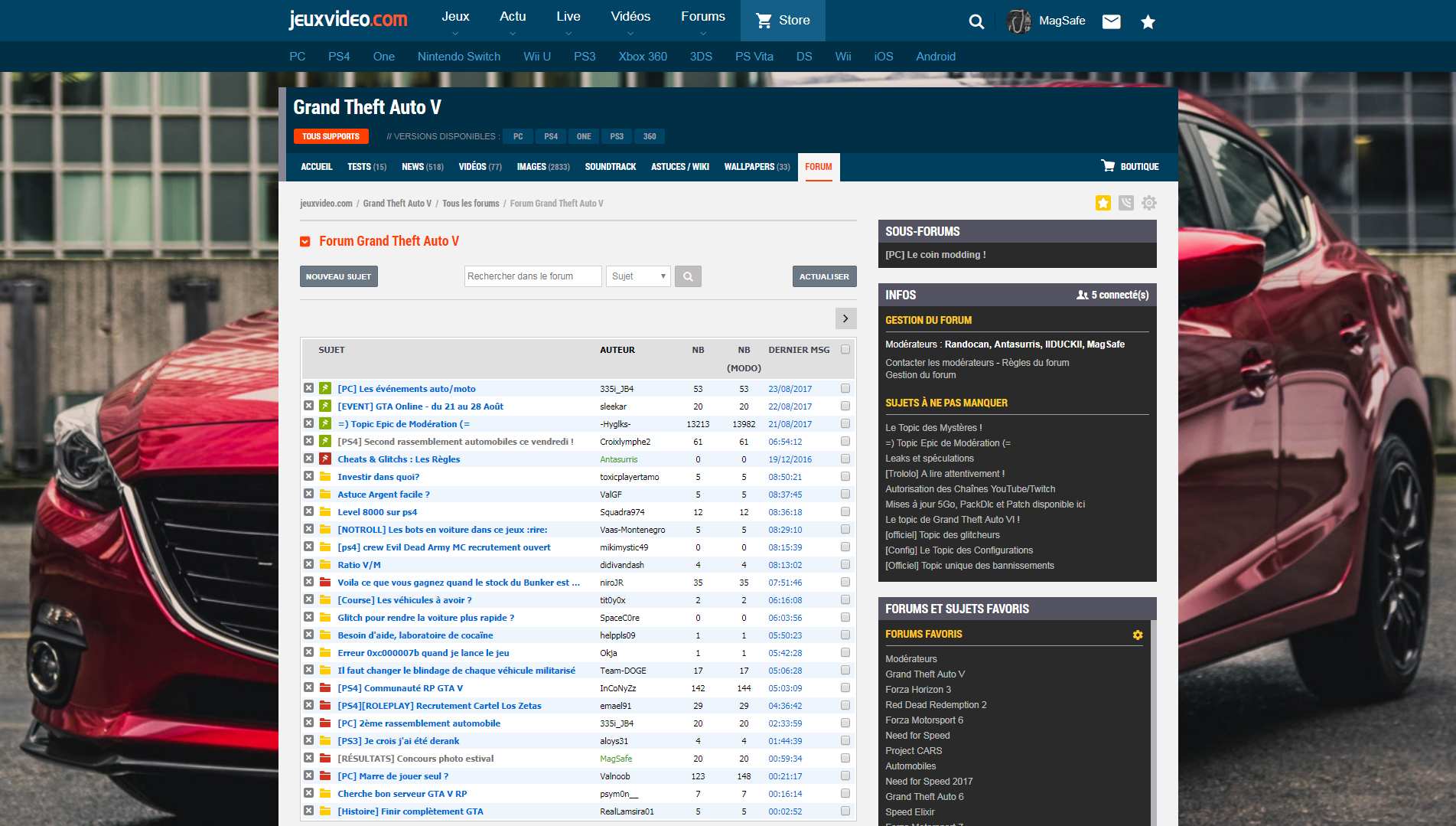Click folder icon of 'Cherche bon serveur GTA V RP'
This screenshot has height=826, width=1456.
[x=325, y=793]
